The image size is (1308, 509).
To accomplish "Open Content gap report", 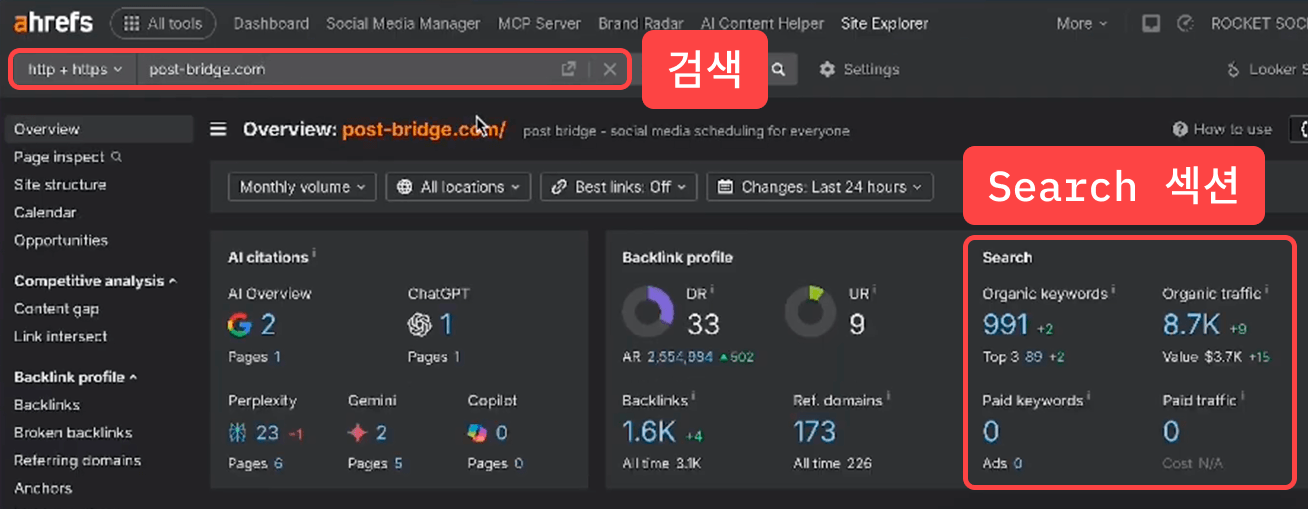I will [x=56, y=309].
